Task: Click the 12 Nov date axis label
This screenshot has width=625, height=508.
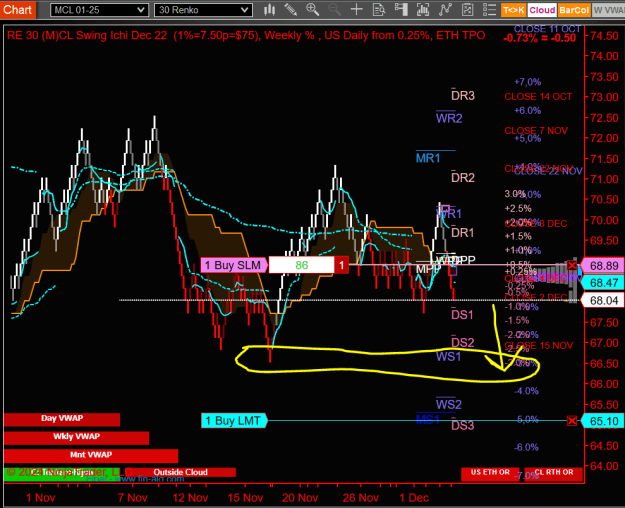Action: pos(190,498)
